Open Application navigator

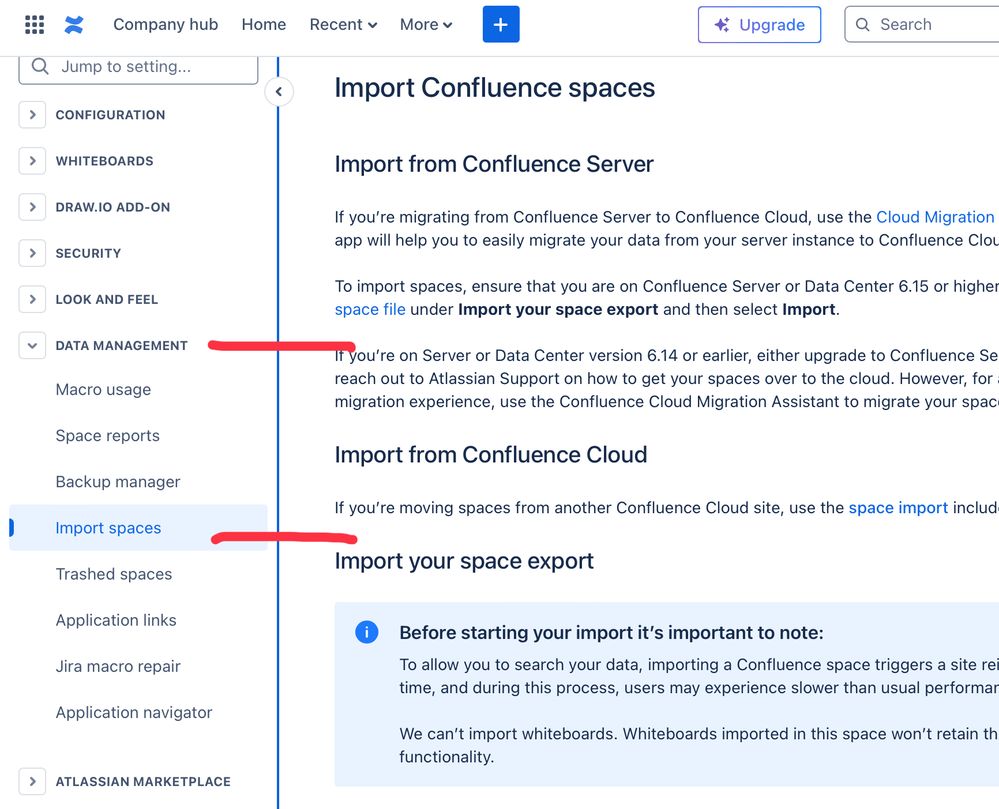click(134, 713)
